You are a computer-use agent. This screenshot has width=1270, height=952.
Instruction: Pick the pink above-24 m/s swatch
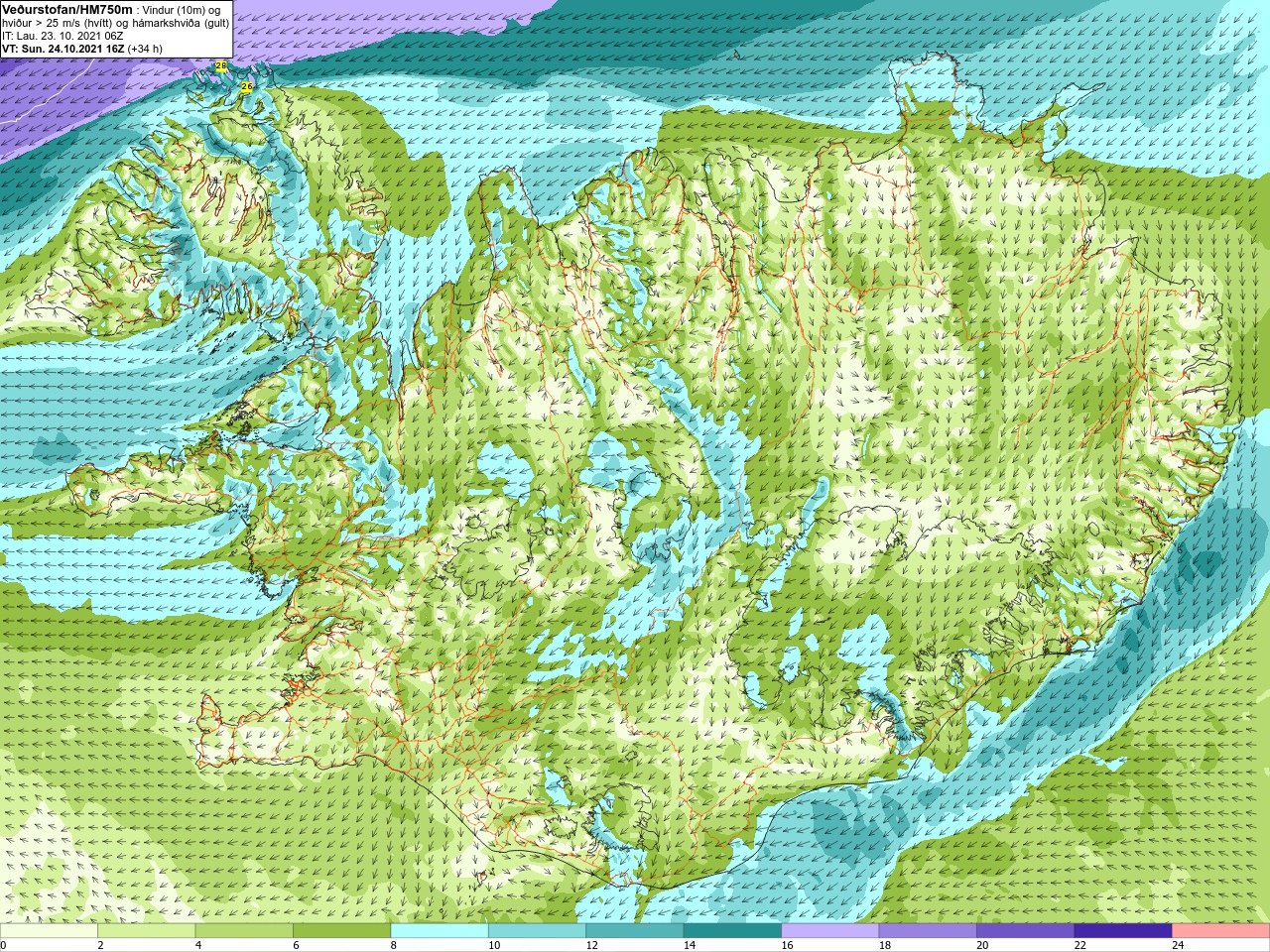click(1220, 931)
